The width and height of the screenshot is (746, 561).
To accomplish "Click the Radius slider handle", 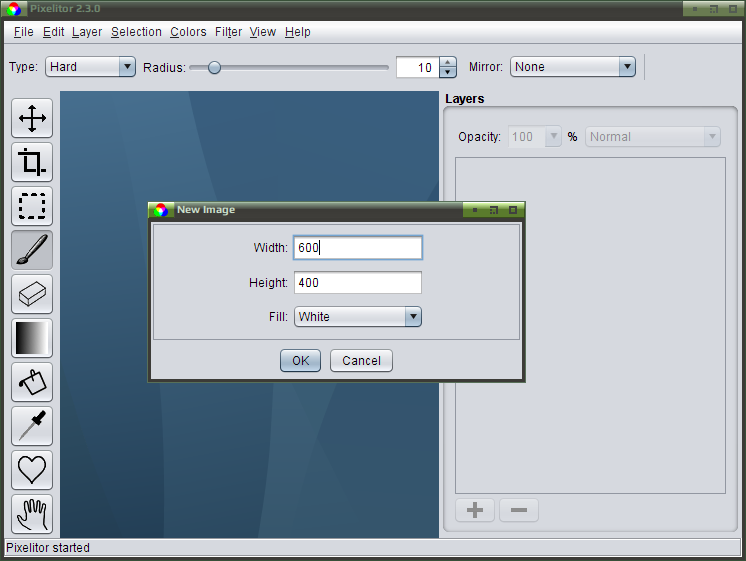I will (x=215, y=68).
